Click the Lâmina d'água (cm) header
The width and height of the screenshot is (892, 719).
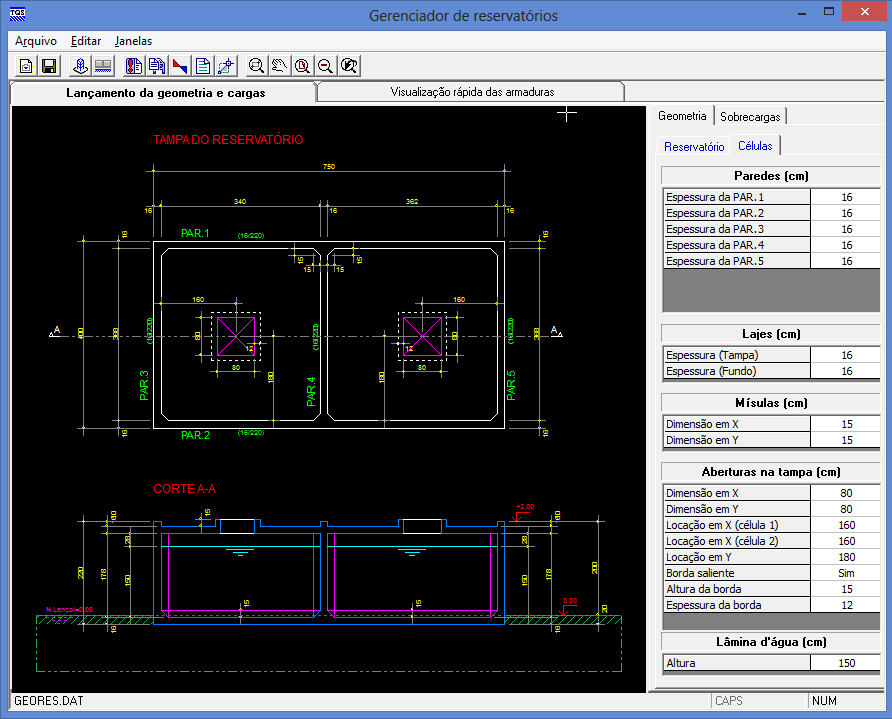coord(771,642)
